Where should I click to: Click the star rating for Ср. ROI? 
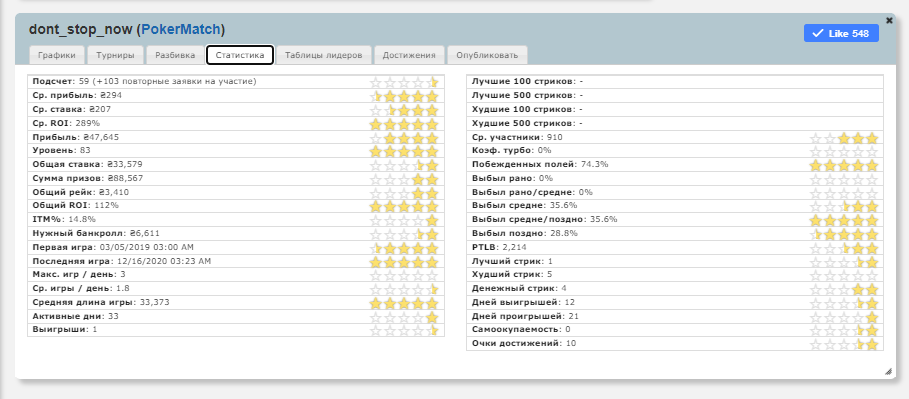[404, 124]
